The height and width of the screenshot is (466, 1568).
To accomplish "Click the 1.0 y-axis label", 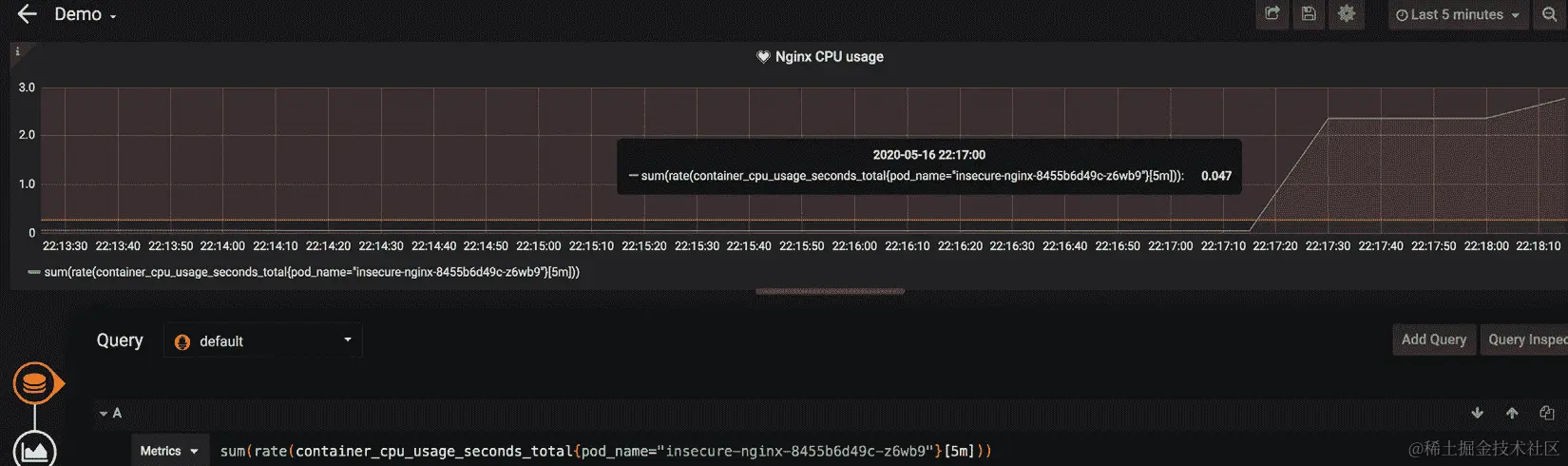I will click(27, 184).
